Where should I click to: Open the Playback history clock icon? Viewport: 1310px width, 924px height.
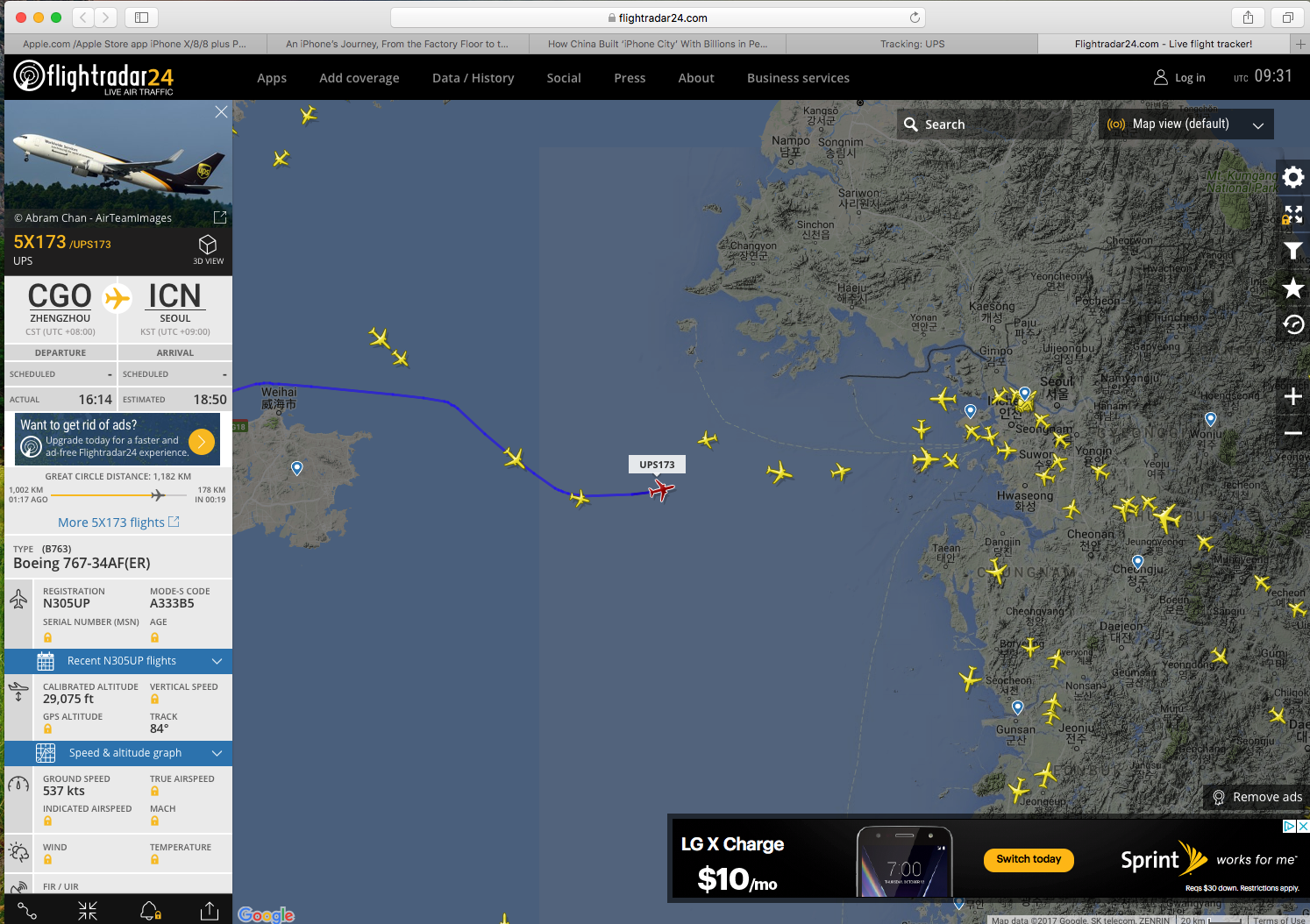tap(1292, 324)
